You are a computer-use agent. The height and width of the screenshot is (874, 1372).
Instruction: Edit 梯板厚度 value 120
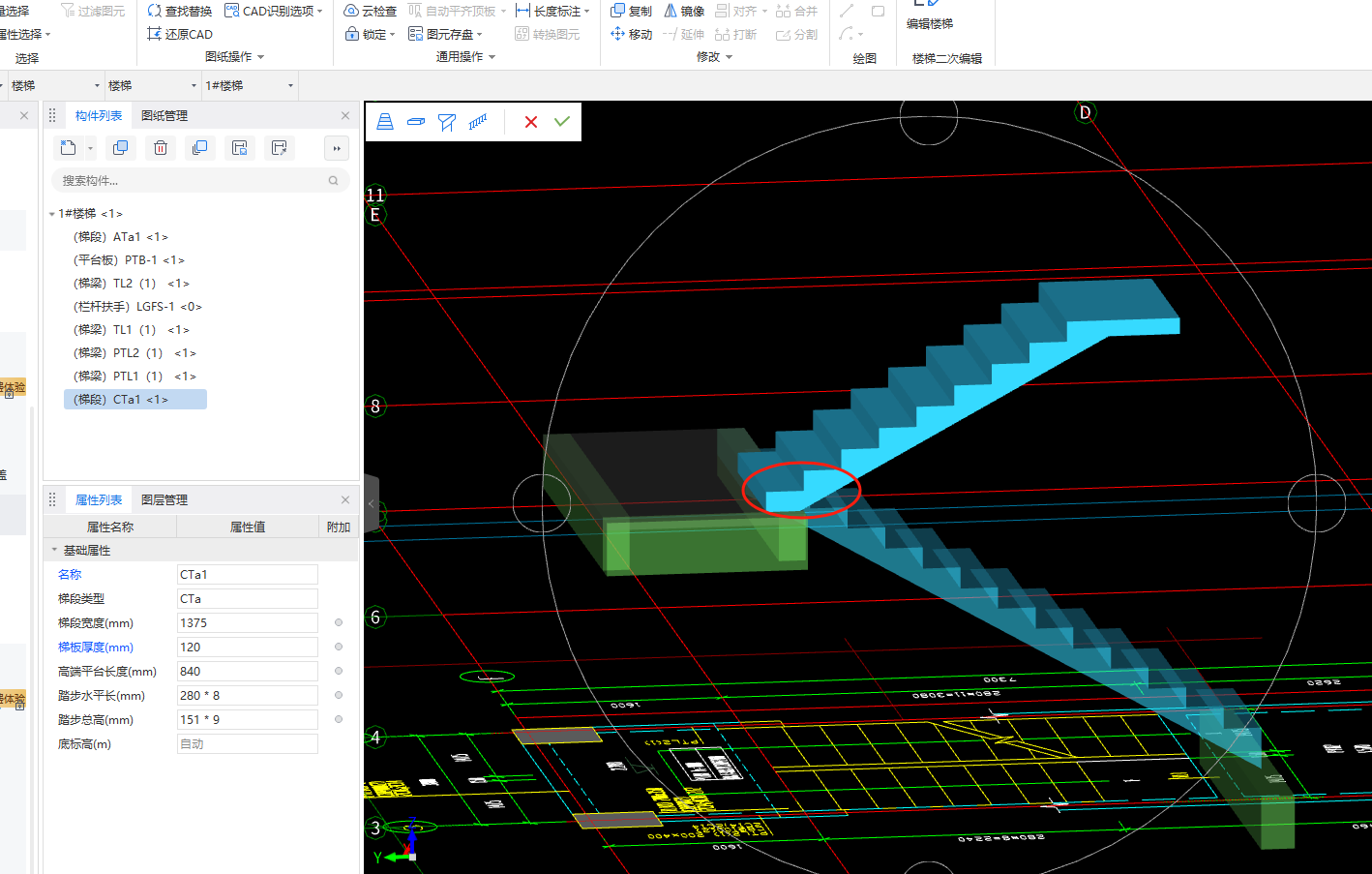pos(248,648)
